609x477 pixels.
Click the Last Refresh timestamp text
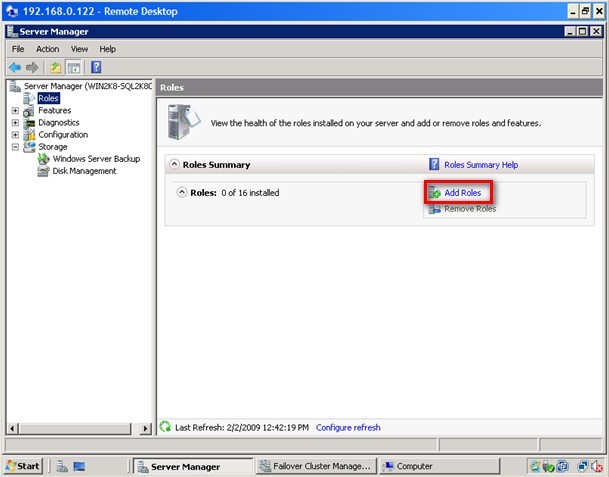[x=242, y=427]
